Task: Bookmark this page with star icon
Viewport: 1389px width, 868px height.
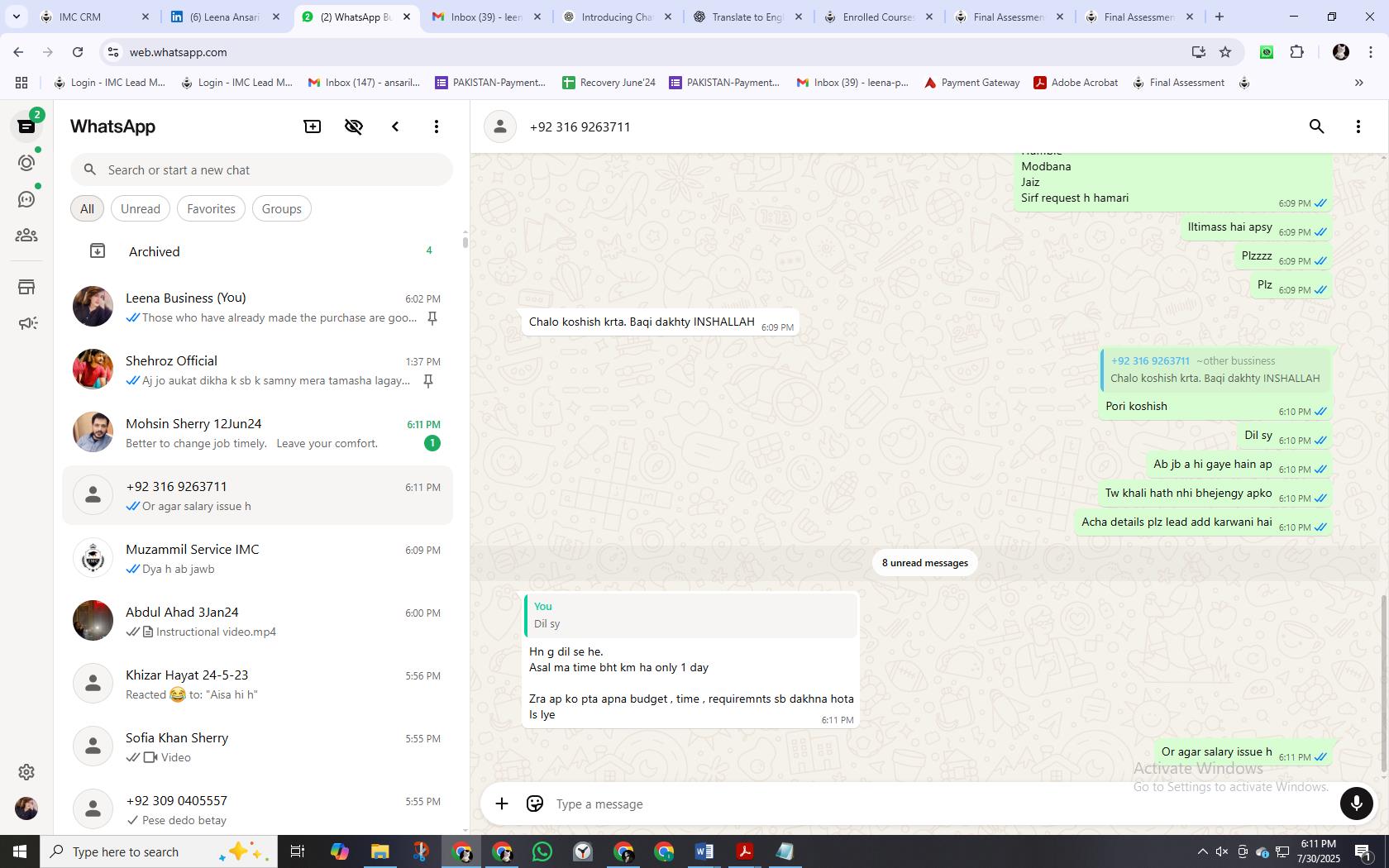Action: pos(1225,52)
